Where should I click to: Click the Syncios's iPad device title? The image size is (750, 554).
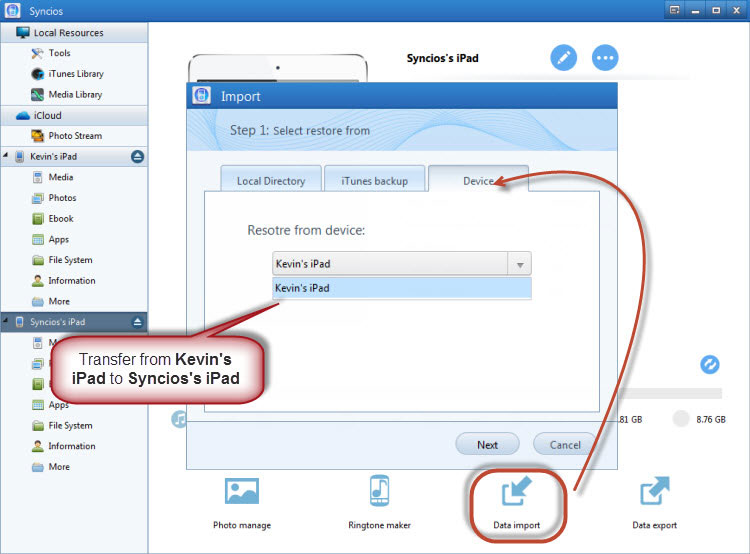click(x=442, y=58)
